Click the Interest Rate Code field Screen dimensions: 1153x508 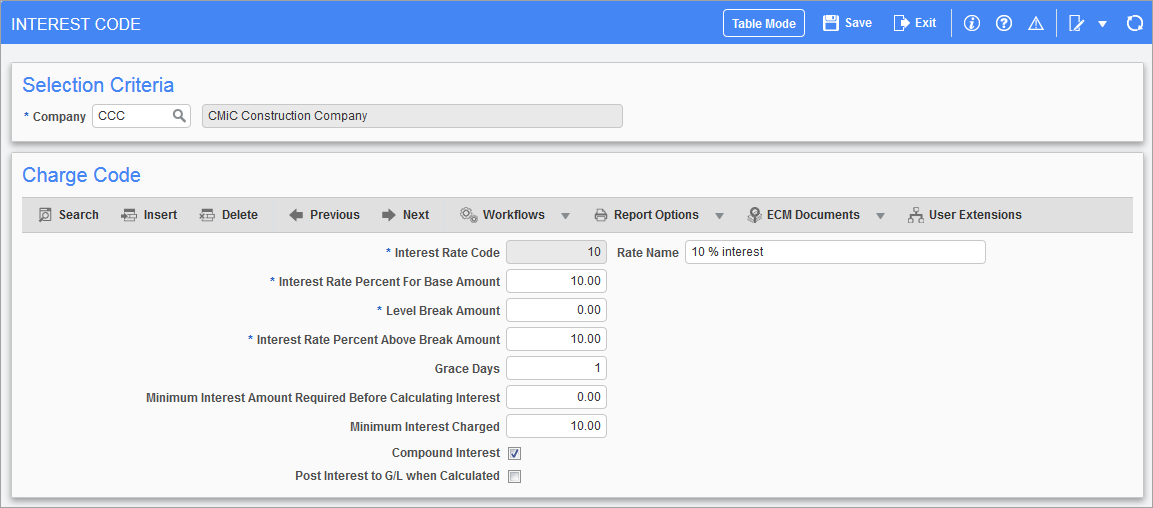(557, 252)
